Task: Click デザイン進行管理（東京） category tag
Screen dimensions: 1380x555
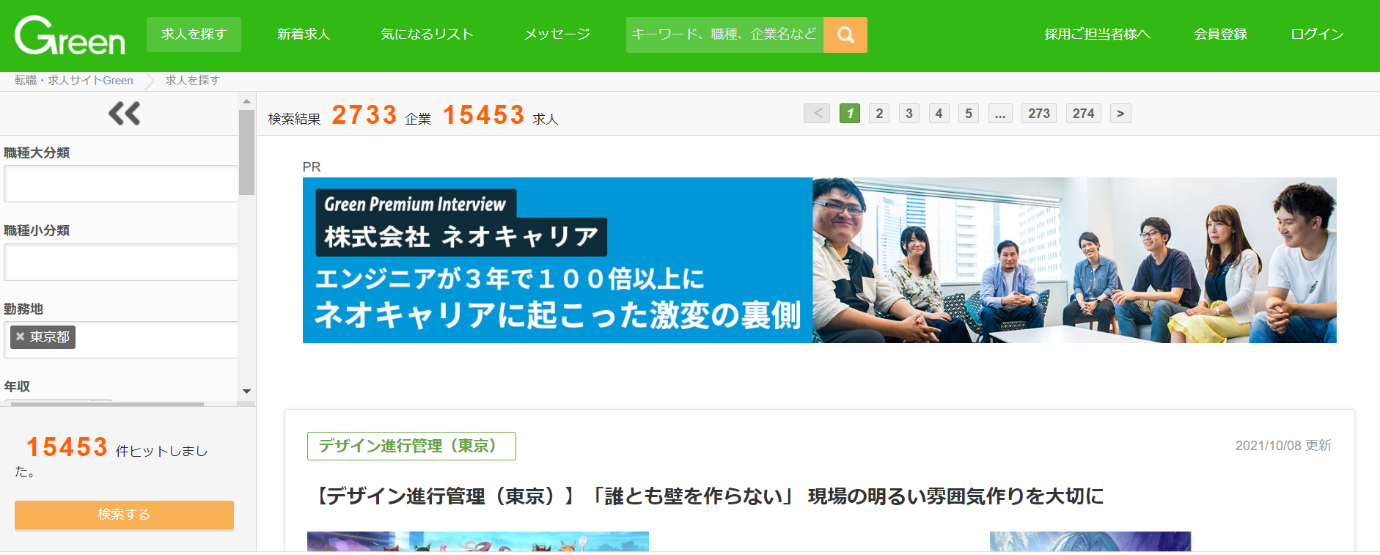Action: 411,446
